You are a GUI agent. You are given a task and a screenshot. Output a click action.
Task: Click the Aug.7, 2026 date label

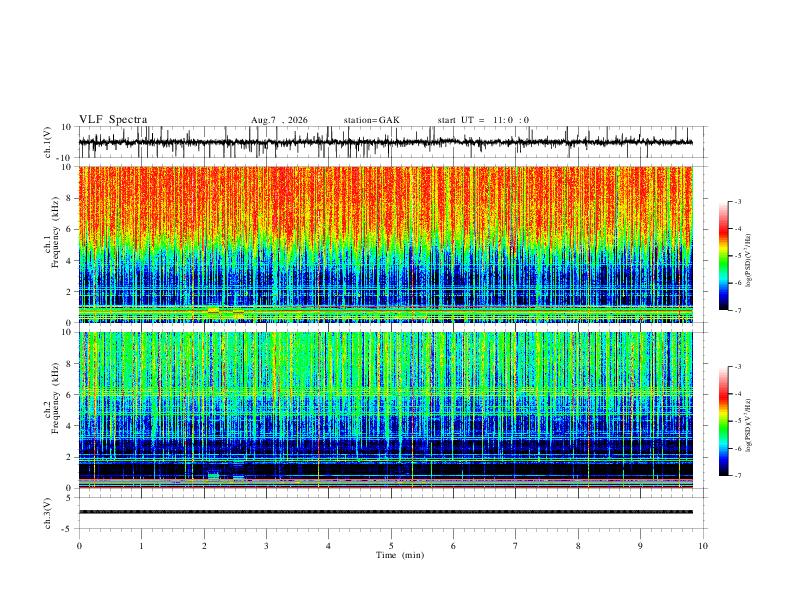point(279,120)
